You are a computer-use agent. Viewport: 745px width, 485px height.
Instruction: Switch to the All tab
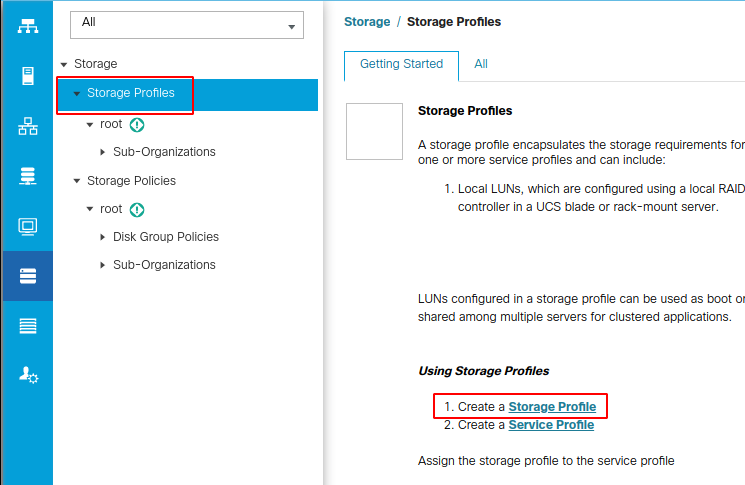click(x=481, y=64)
